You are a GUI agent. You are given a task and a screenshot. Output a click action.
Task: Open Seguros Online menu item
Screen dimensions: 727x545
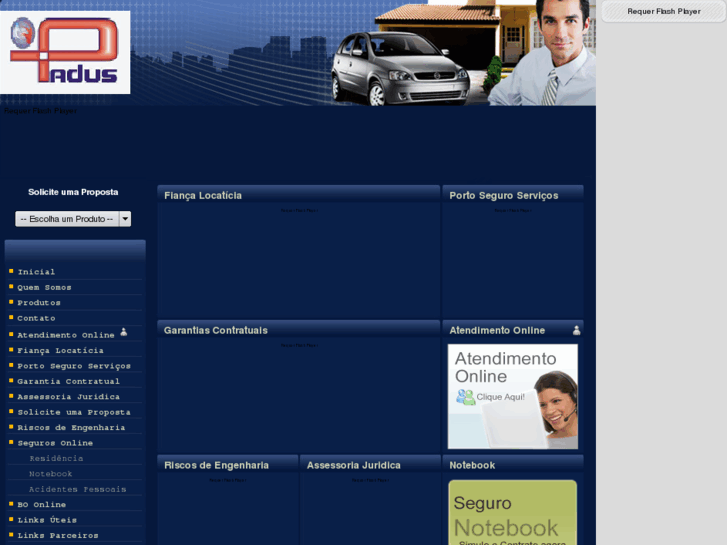55,443
